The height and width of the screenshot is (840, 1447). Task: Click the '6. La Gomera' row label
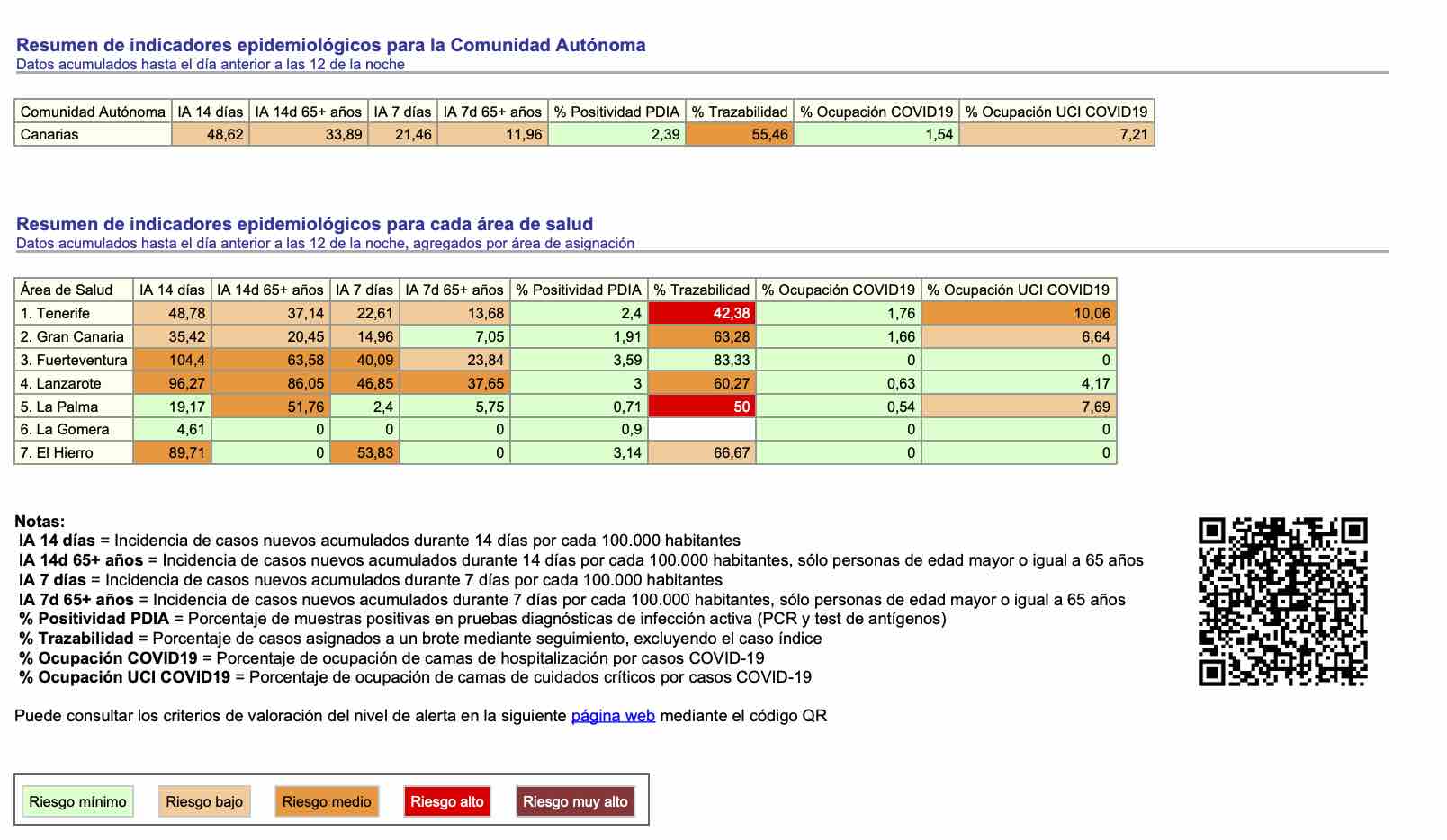click(65, 429)
